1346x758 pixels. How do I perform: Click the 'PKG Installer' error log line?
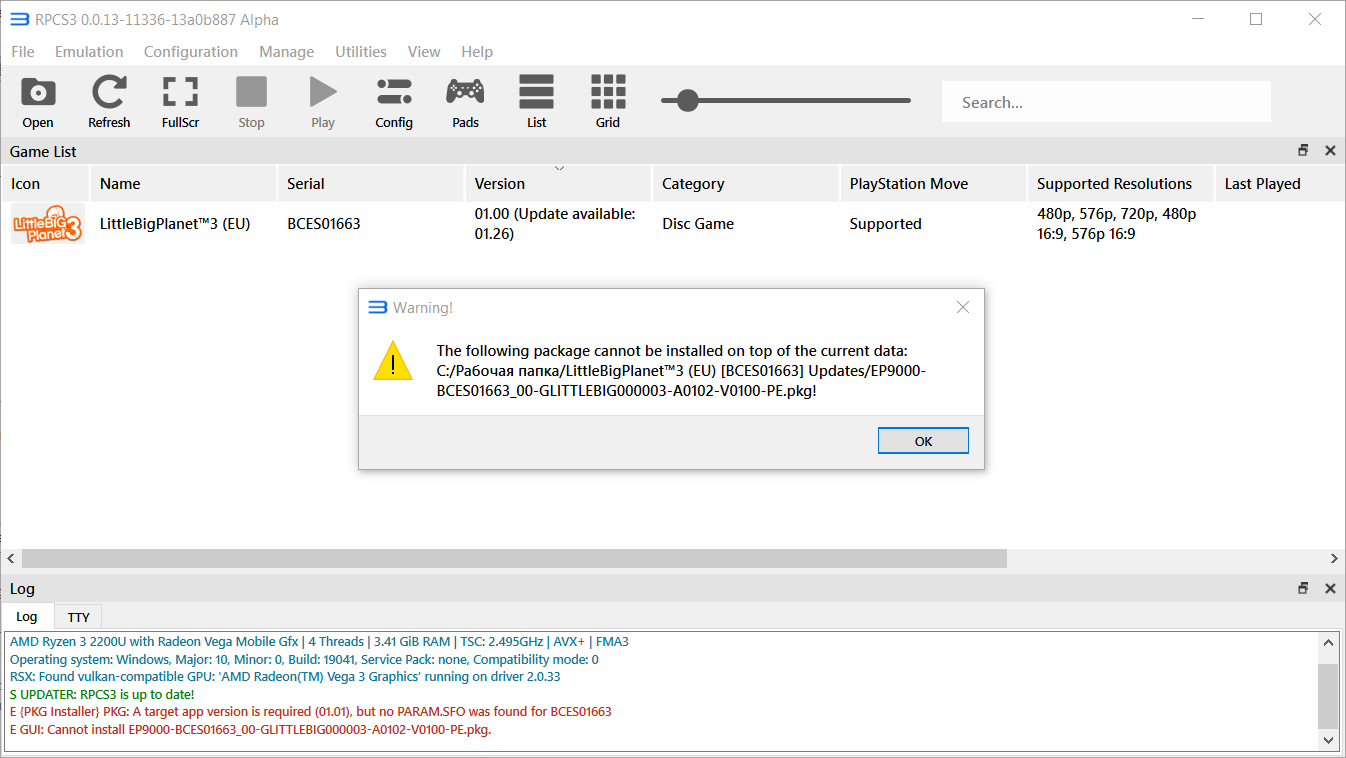tap(310, 712)
